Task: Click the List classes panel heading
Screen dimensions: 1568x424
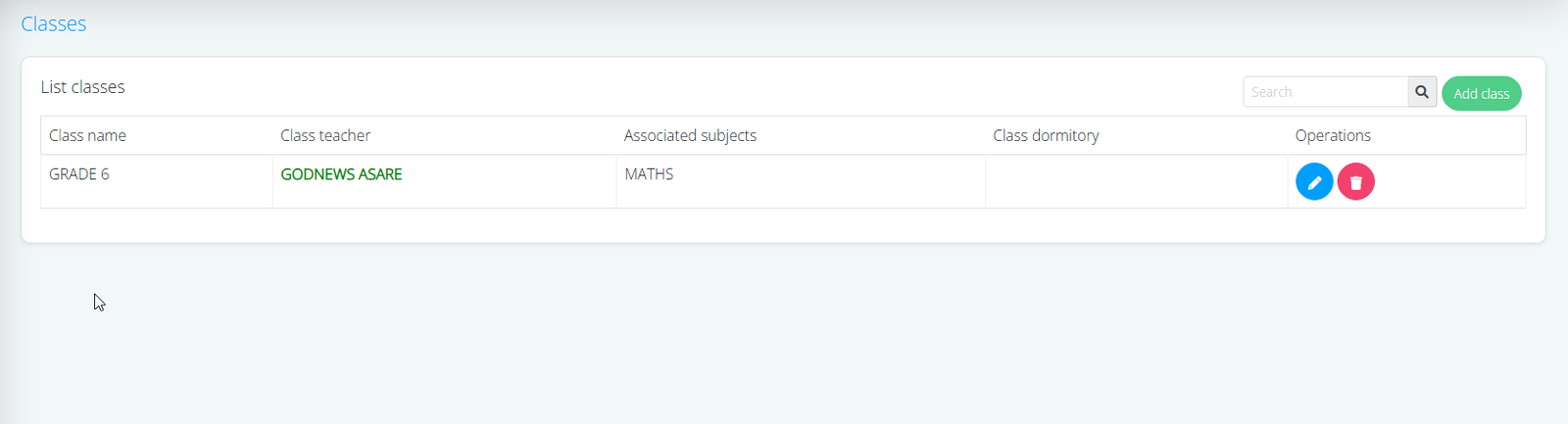Action: (x=83, y=87)
